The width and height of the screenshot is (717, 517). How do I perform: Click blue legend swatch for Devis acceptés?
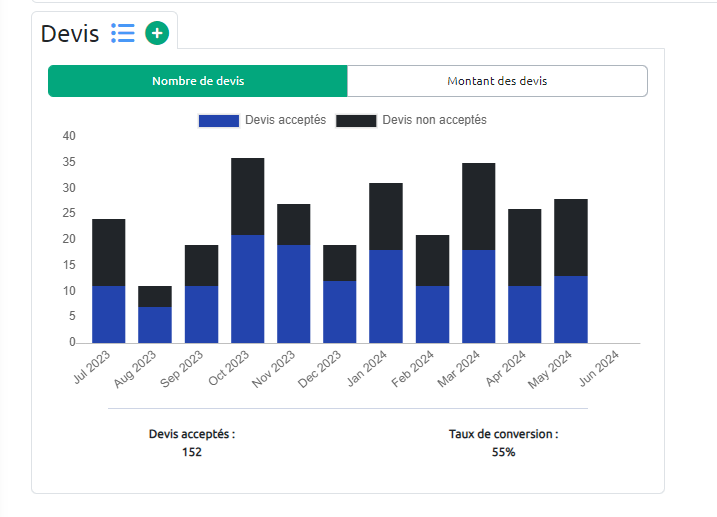click(219, 120)
